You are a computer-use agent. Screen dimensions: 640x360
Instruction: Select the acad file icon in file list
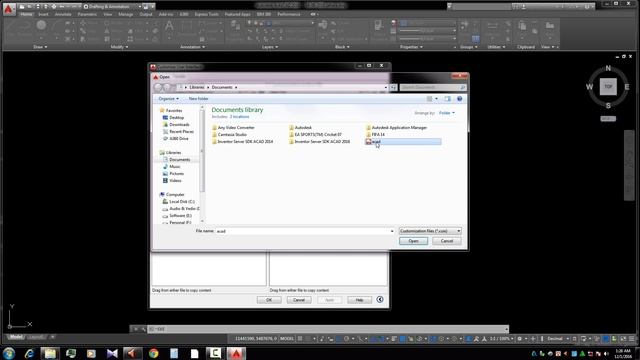[369, 142]
